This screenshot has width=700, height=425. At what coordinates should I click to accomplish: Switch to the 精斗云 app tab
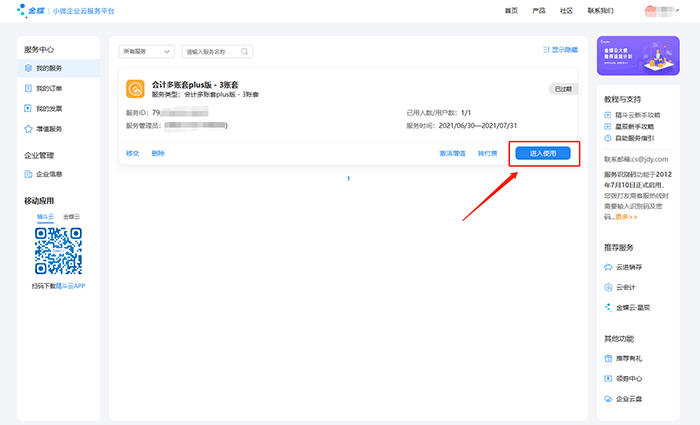[x=45, y=217]
